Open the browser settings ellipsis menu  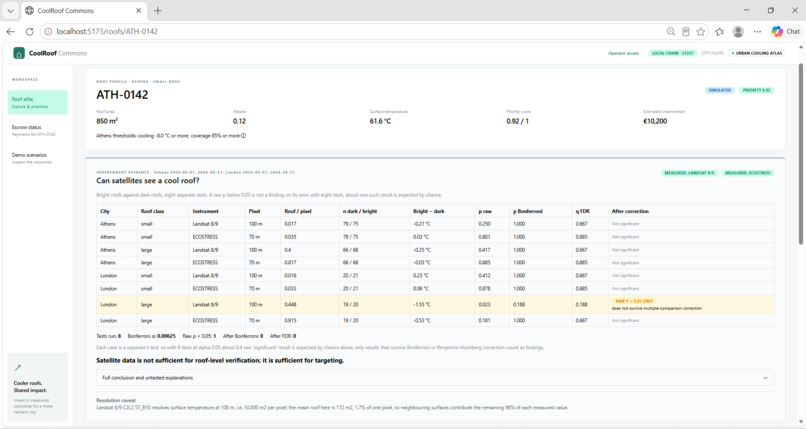[757, 31]
